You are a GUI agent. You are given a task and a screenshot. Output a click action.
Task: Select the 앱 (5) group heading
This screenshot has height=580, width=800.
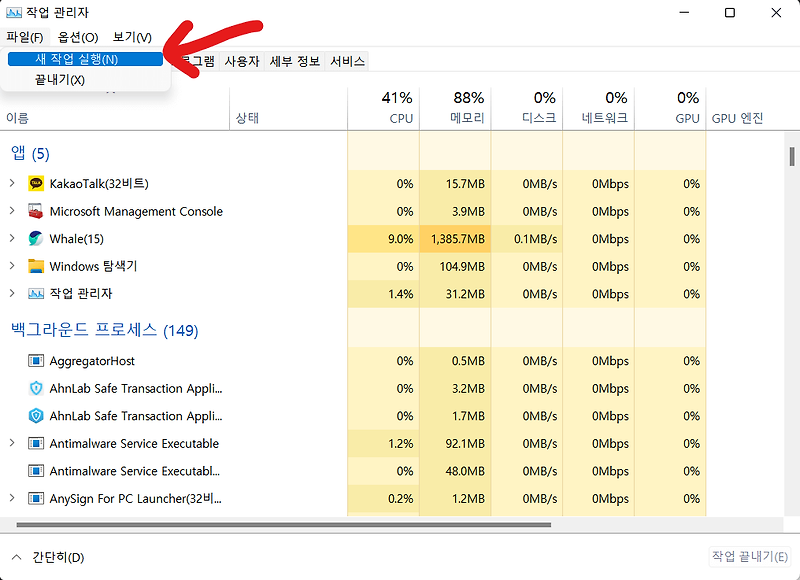pyautogui.click(x=30, y=154)
